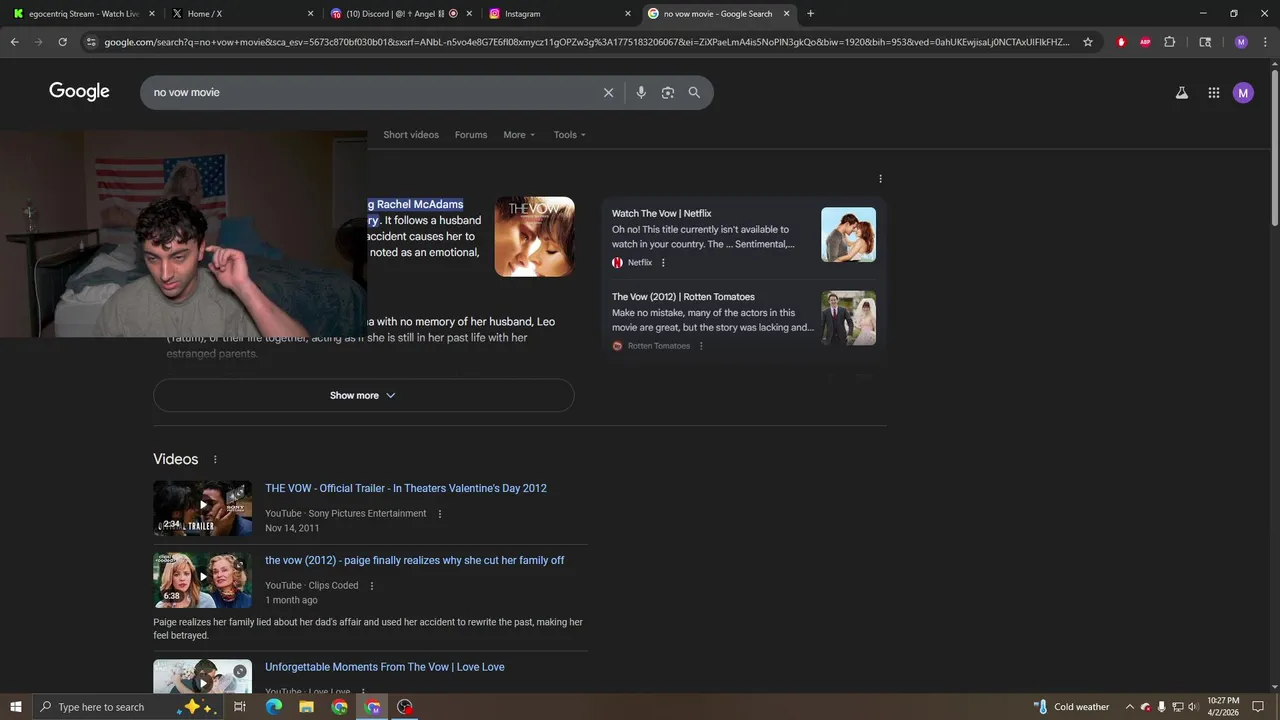Open The Vow movie poster image
Image resolution: width=1280 pixels, height=720 pixels.
pyautogui.click(x=534, y=236)
